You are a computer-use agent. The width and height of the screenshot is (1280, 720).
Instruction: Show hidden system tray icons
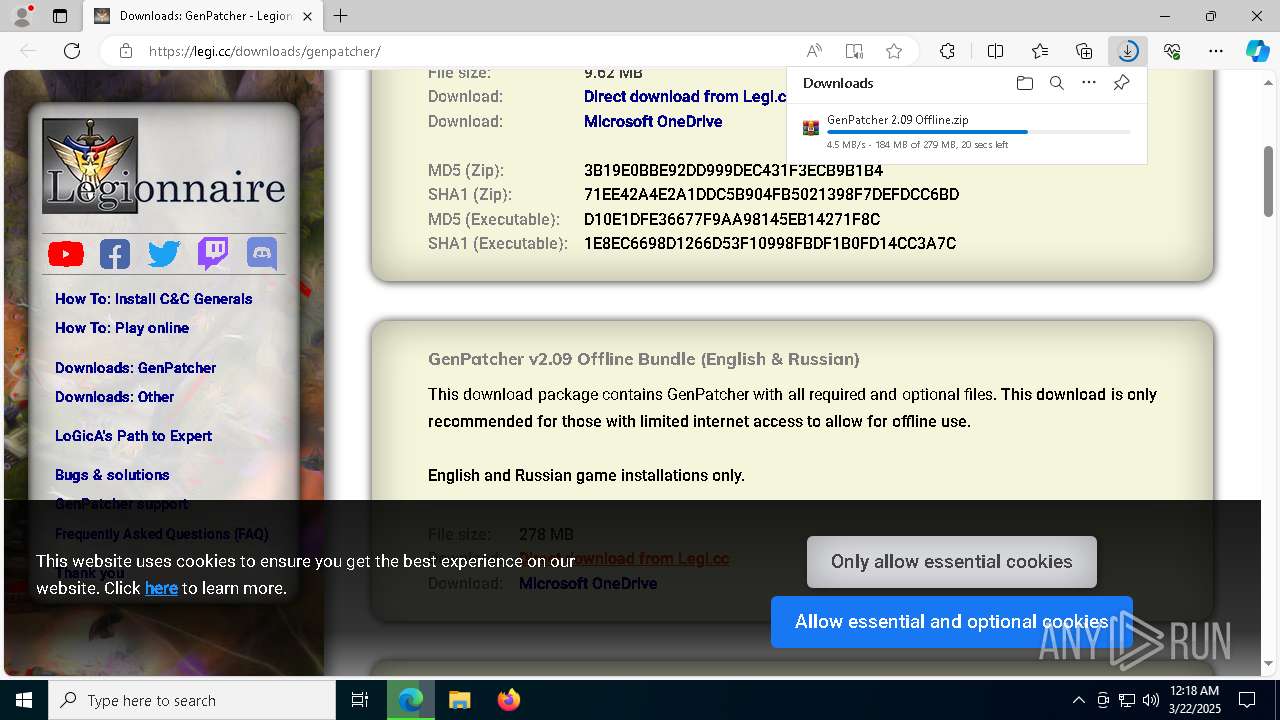tap(1078, 700)
